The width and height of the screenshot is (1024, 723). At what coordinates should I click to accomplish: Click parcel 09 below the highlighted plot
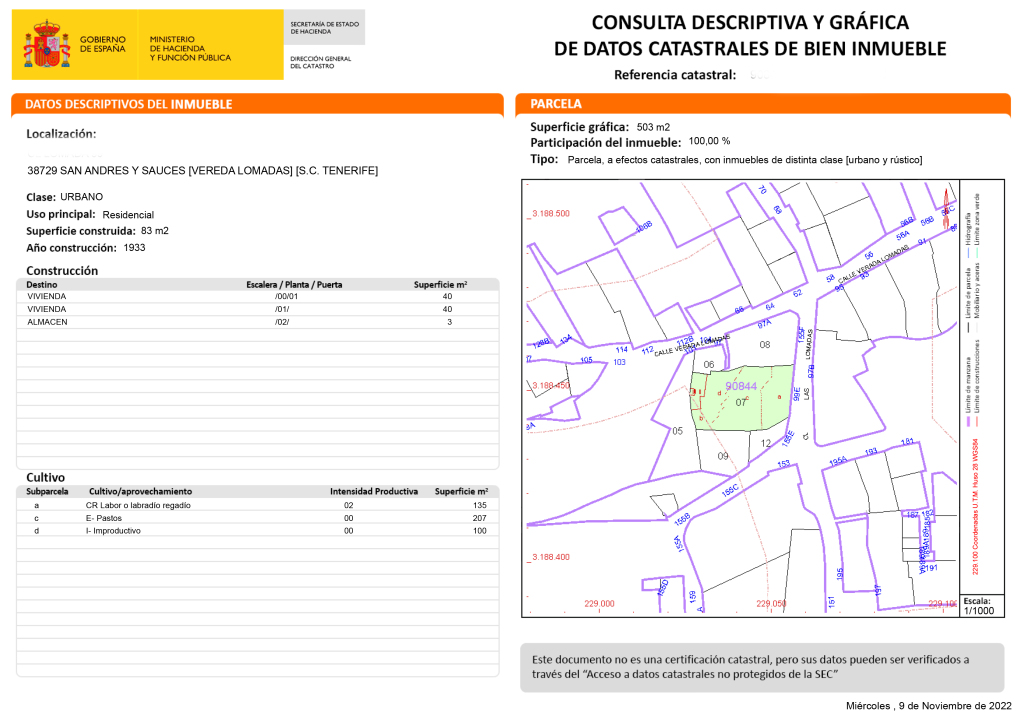(x=723, y=456)
